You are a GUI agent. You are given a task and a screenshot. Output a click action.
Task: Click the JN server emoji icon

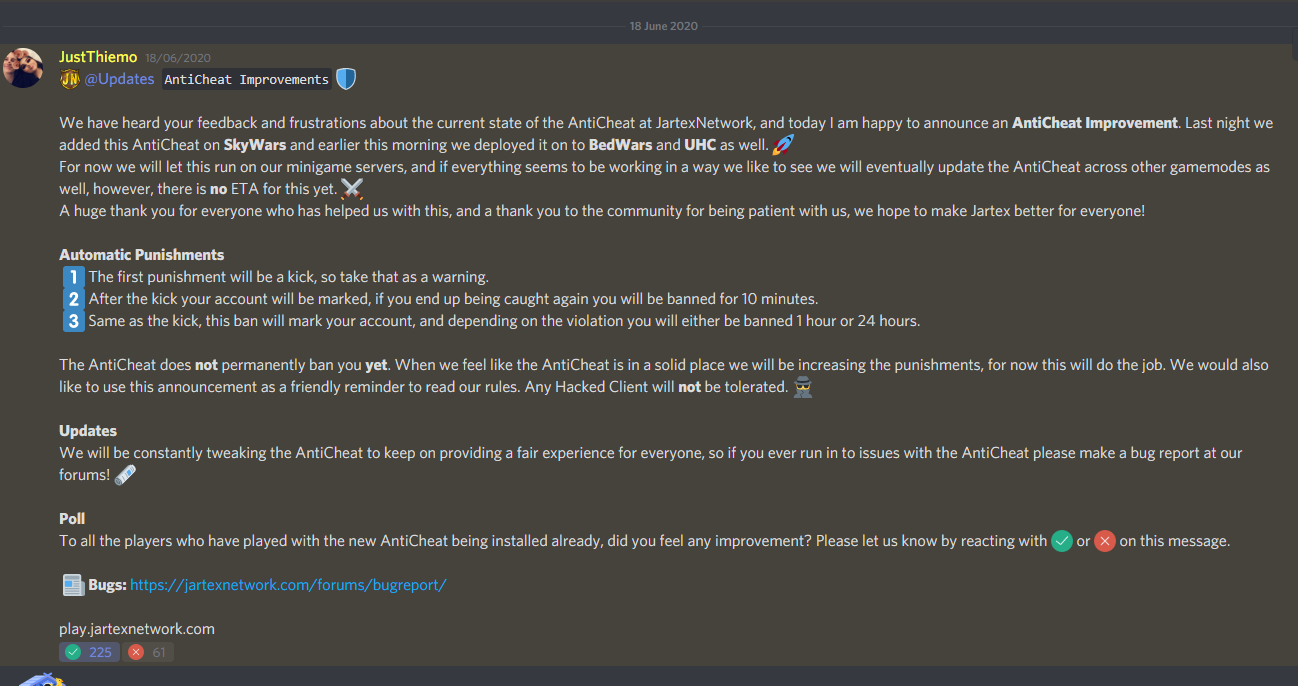[69, 79]
